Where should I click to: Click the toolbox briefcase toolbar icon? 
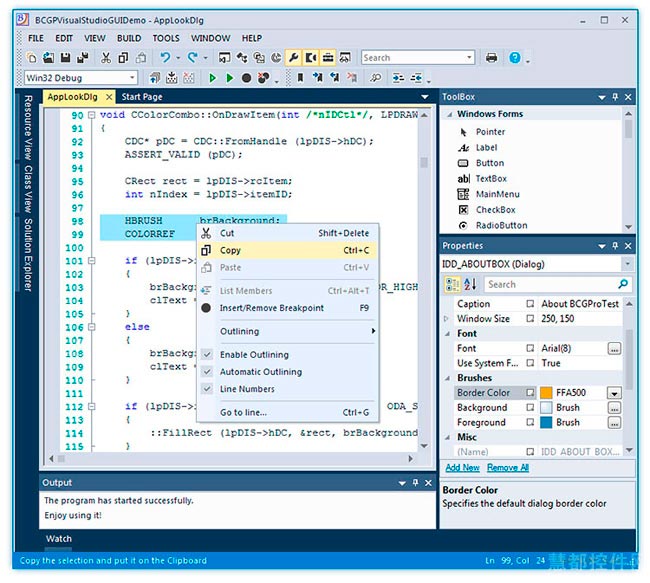coord(328,57)
